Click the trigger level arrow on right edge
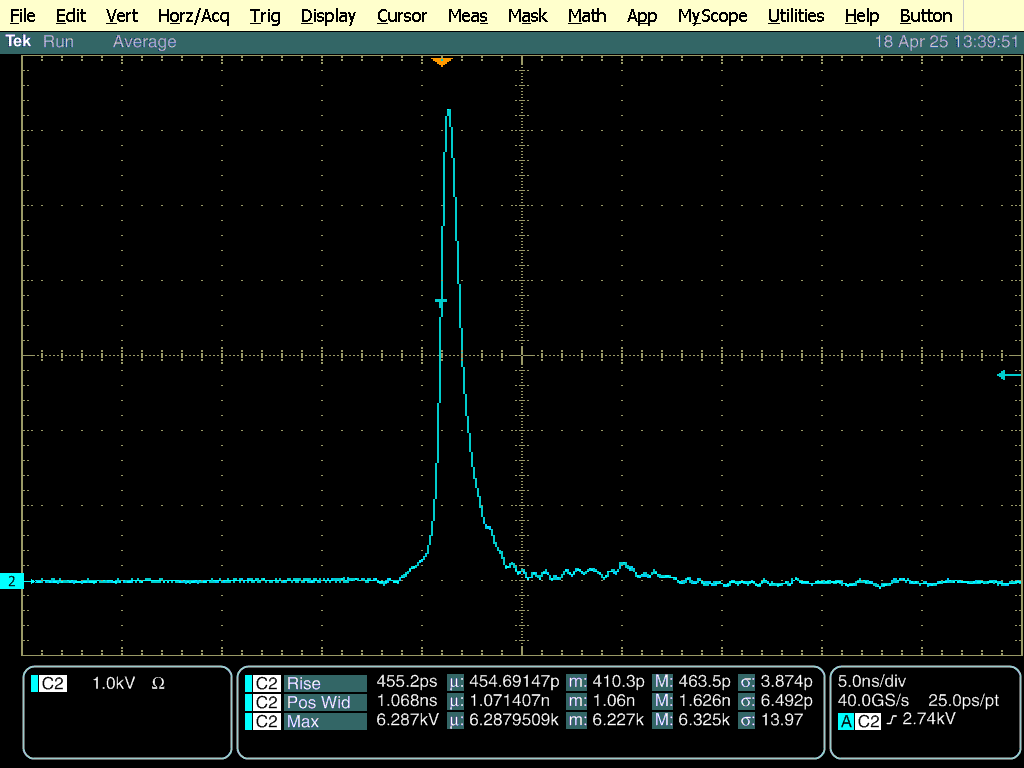This screenshot has height=768, width=1024. point(1008,375)
